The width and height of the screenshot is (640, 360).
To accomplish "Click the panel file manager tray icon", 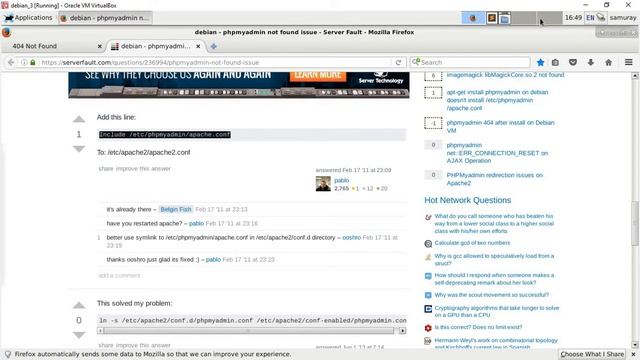I will [x=504, y=18].
